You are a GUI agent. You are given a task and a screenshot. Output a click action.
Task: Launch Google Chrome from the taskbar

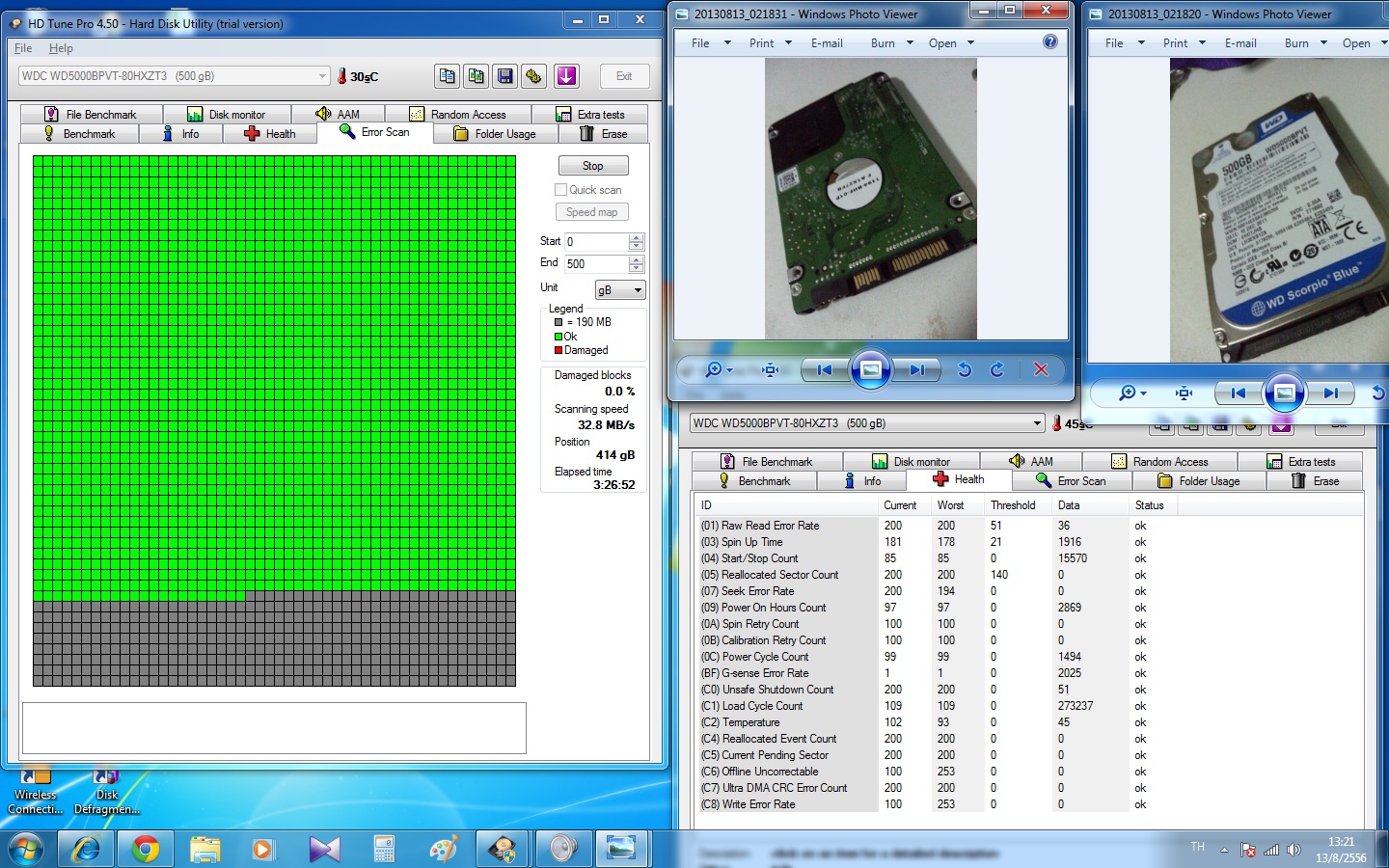coord(146,849)
